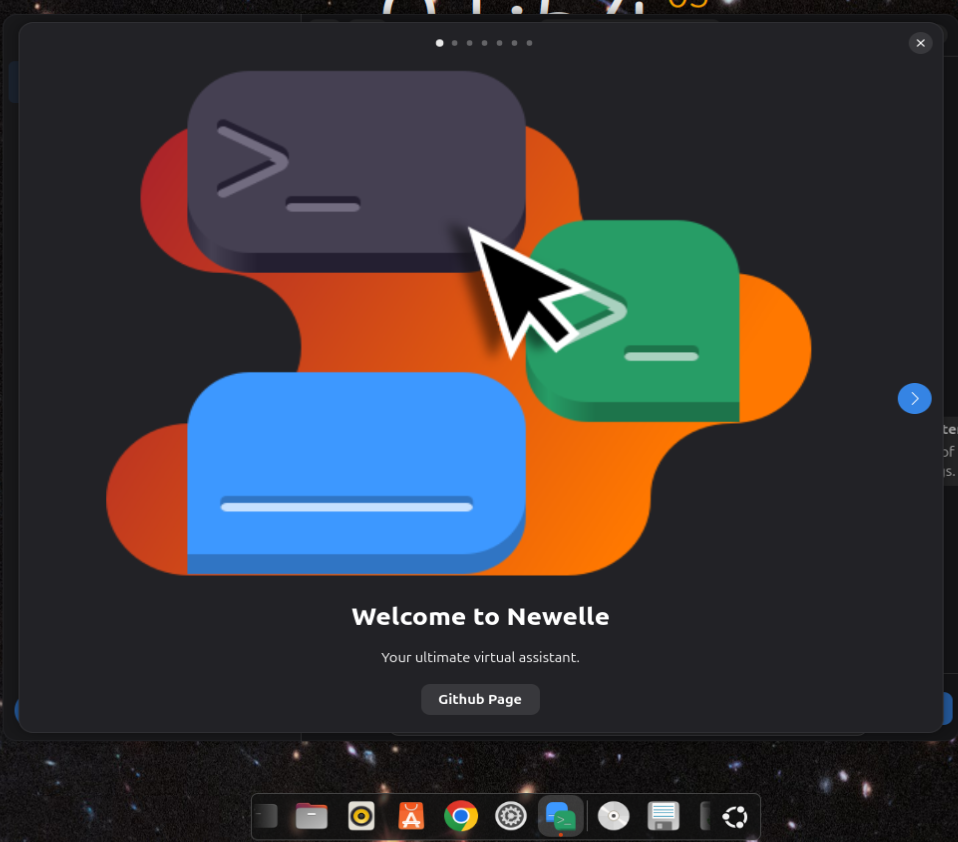Open Files from the dock
958x842 pixels.
(312, 816)
